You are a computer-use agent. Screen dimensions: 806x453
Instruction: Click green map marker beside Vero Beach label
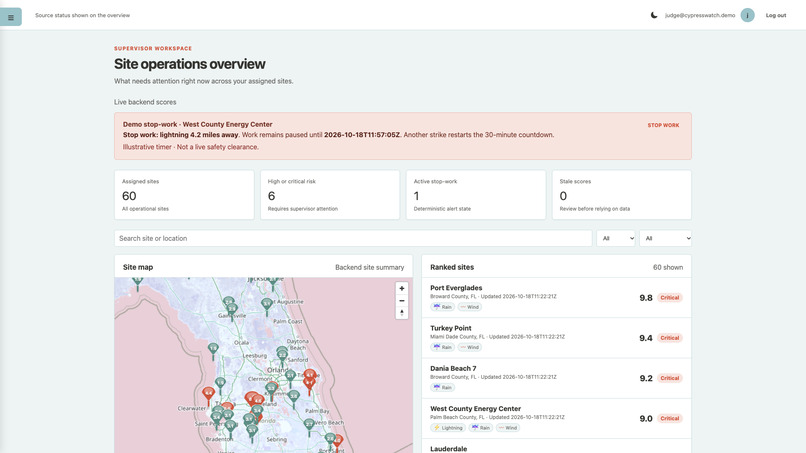click(309, 426)
